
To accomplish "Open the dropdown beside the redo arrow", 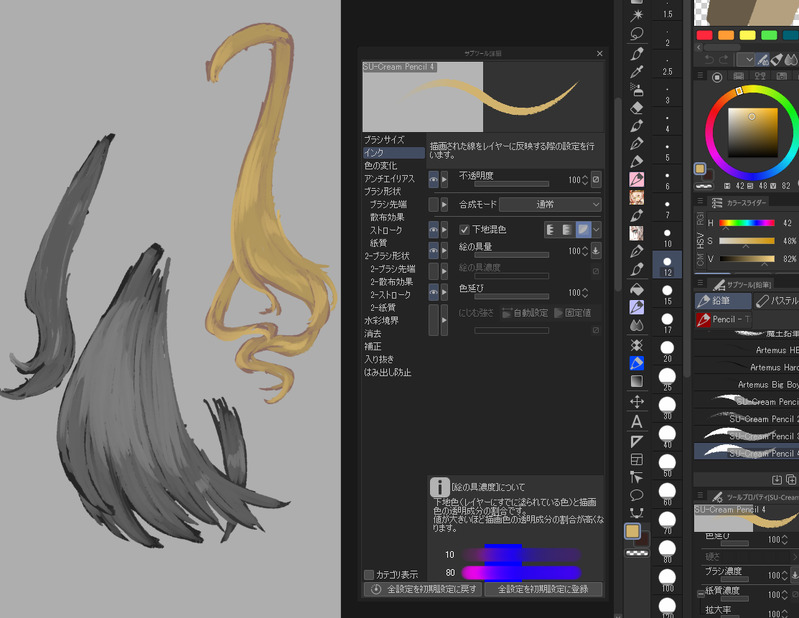I will (x=746, y=60).
